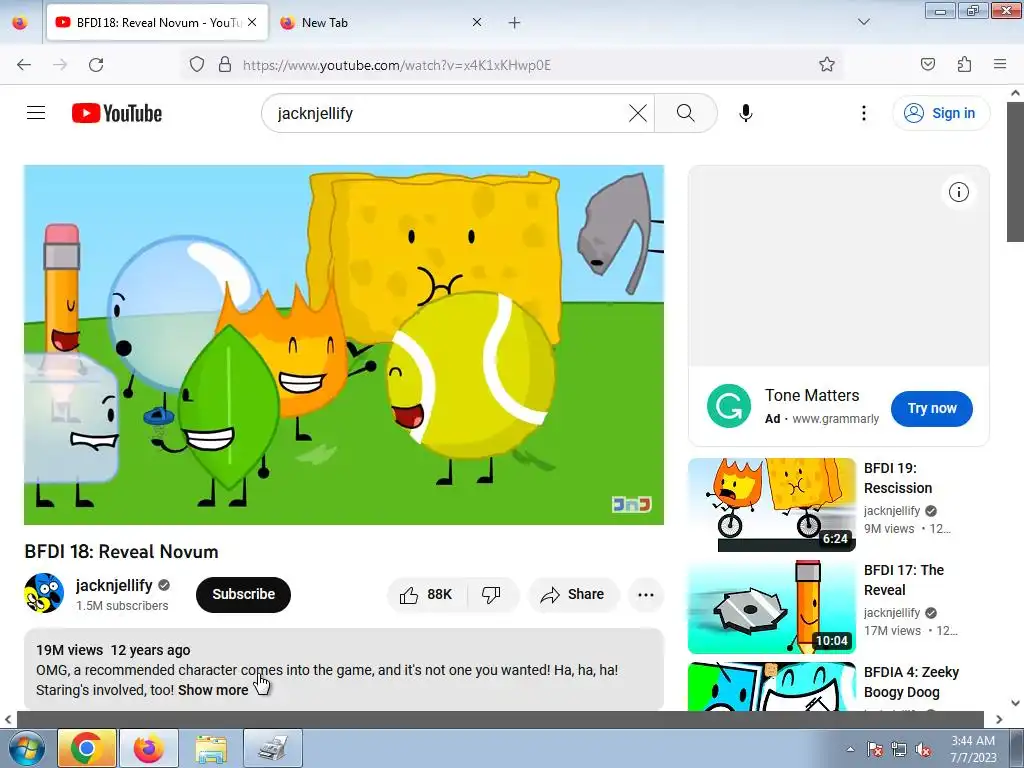
Task: Expand the list all tabs chevron
Action: pos(863,22)
